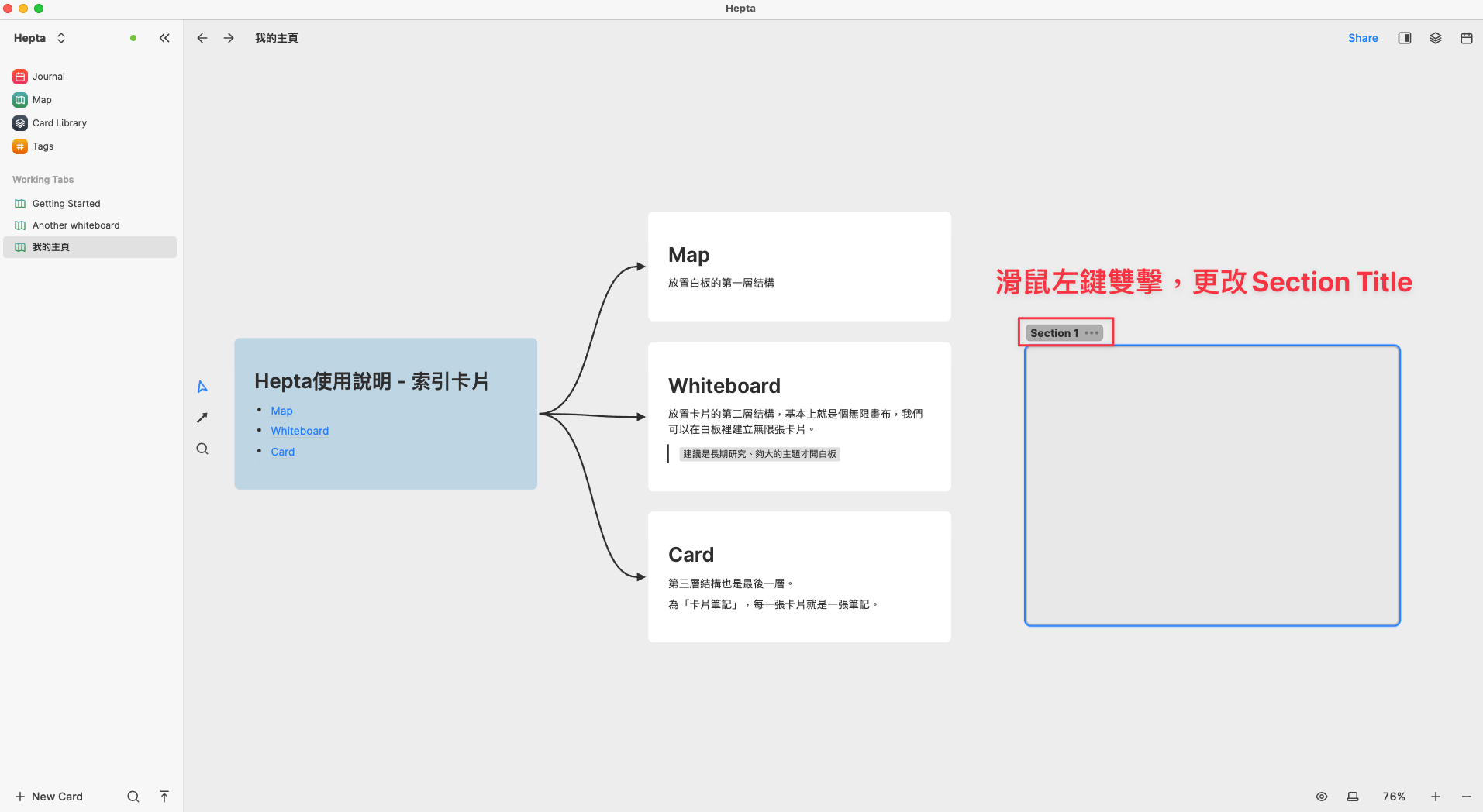This screenshot has height=812, width=1483.
Task: Collapse the sidebar with the double-chevron
Action: tap(164, 37)
